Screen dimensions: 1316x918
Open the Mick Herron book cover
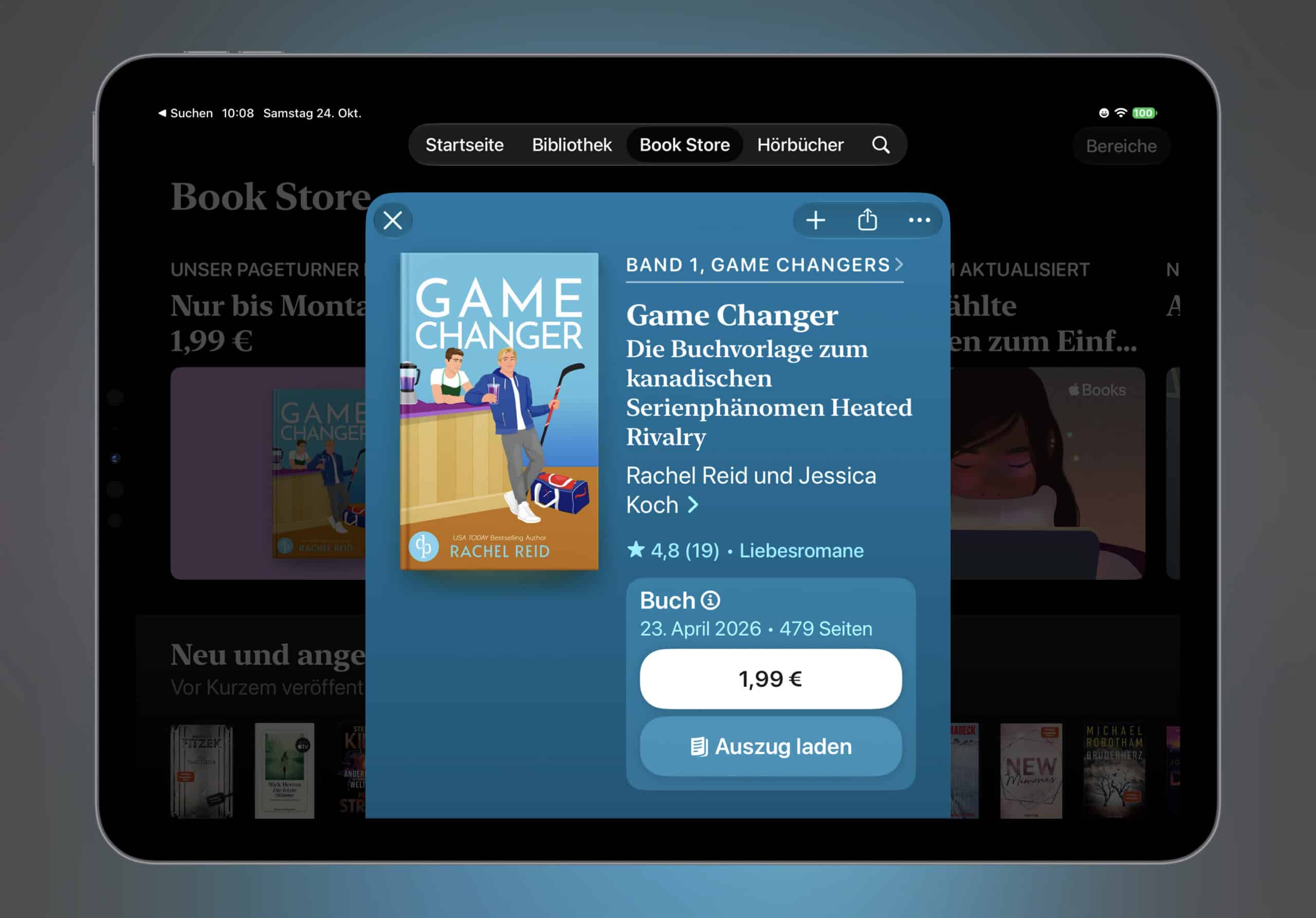[x=285, y=770]
